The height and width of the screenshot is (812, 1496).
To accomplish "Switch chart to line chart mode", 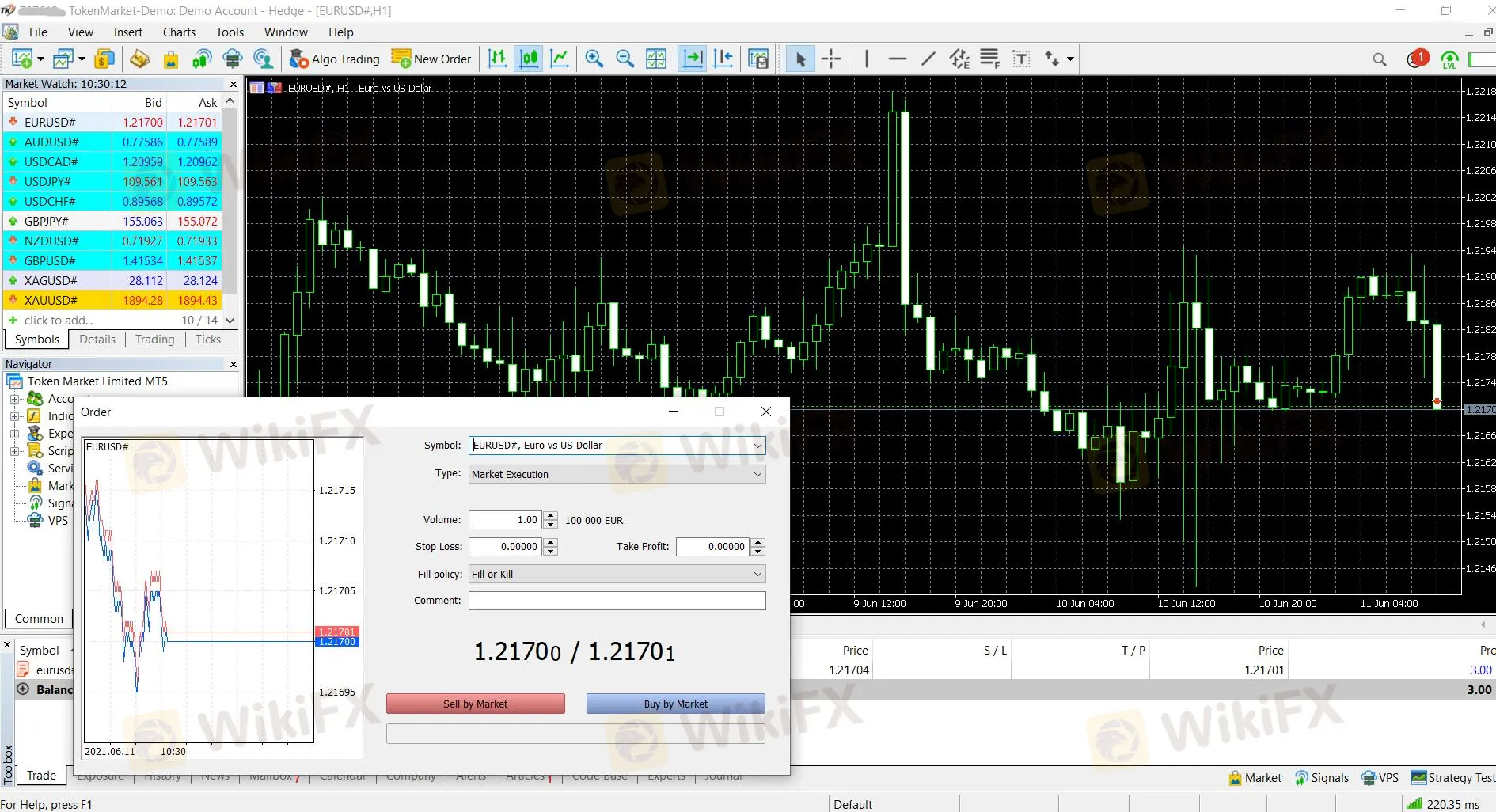I will [559, 59].
